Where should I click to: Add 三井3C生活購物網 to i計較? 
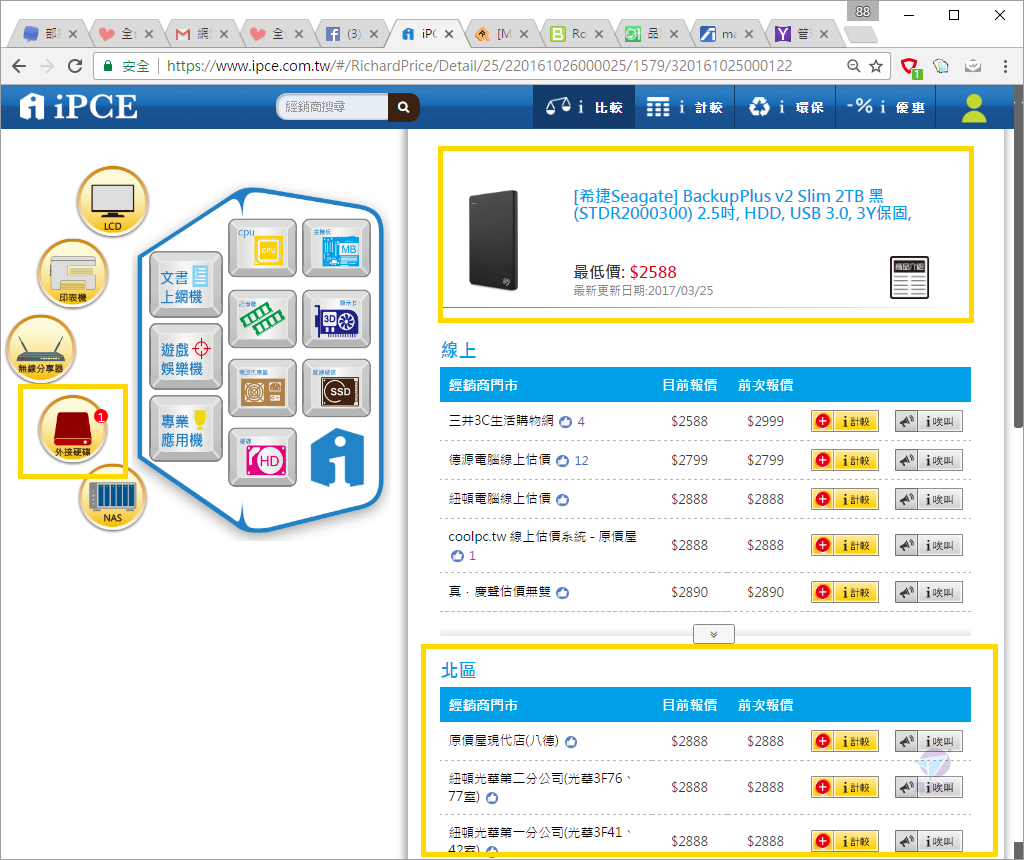(844, 421)
